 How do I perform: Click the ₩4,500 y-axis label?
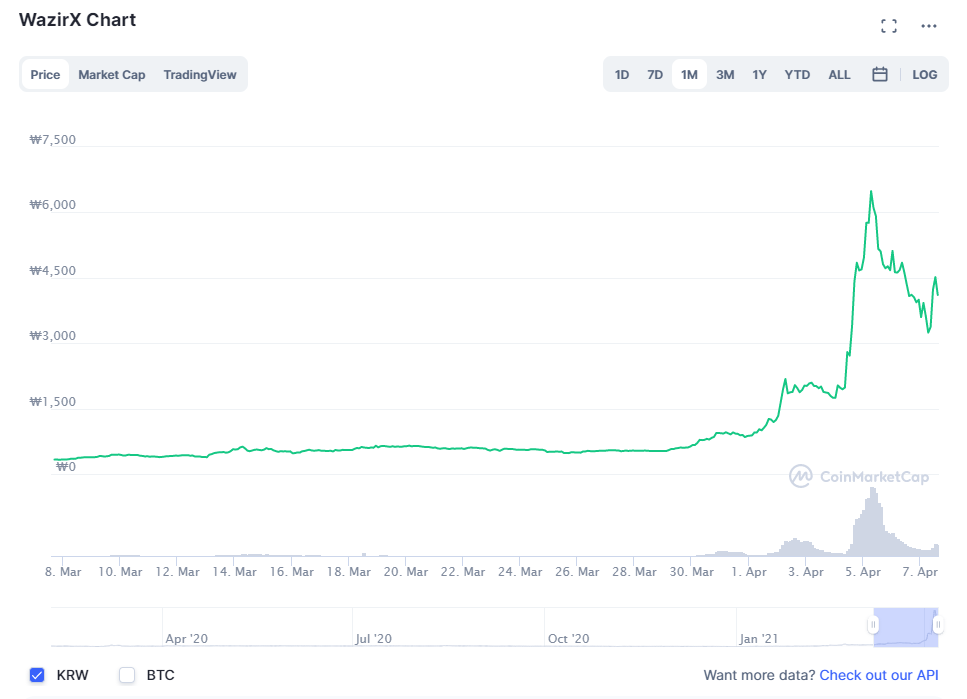tap(53, 271)
